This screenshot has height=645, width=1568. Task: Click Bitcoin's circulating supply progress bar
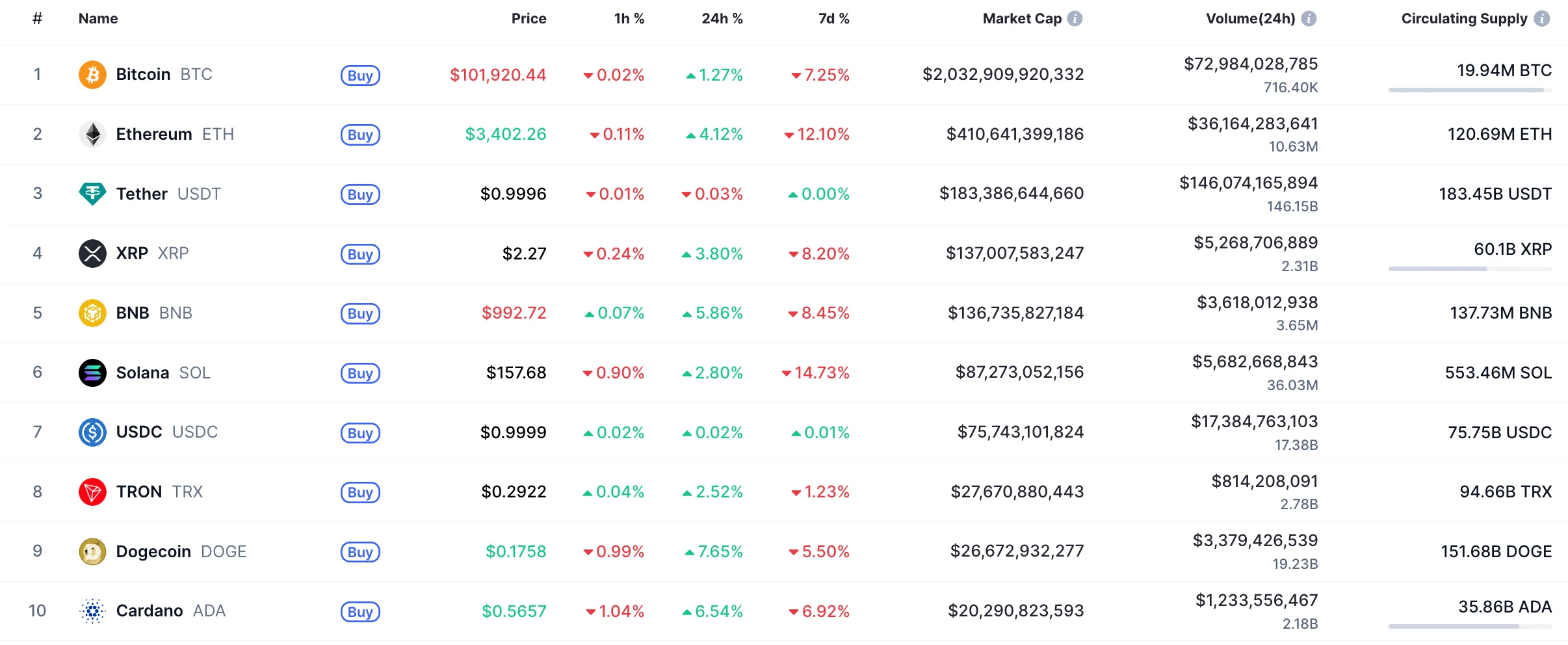tap(1469, 90)
